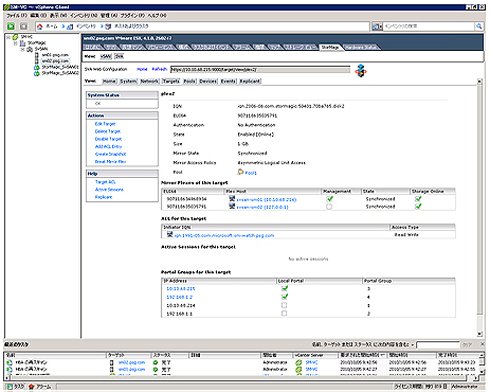490x392 pixels.
Task: Click the SM-VC vCenter icon in tree
Action: click(15, 37)
